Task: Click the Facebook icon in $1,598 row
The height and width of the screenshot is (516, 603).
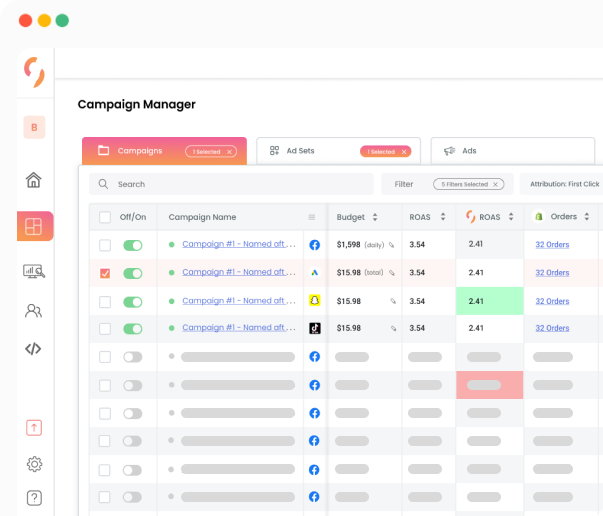Action: [x=315, y=245]
